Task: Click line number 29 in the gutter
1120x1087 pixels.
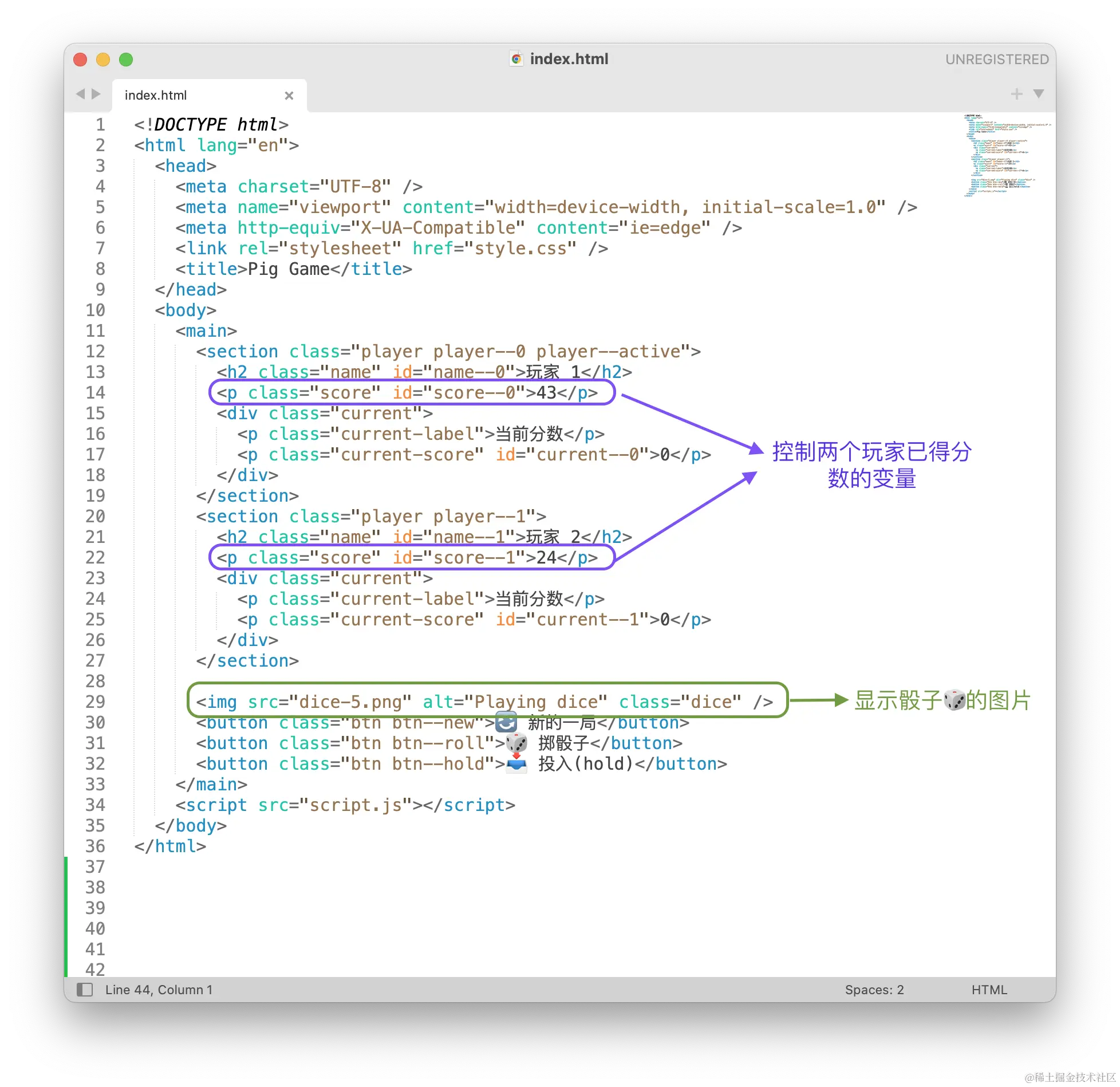Action: pos(96,702)
